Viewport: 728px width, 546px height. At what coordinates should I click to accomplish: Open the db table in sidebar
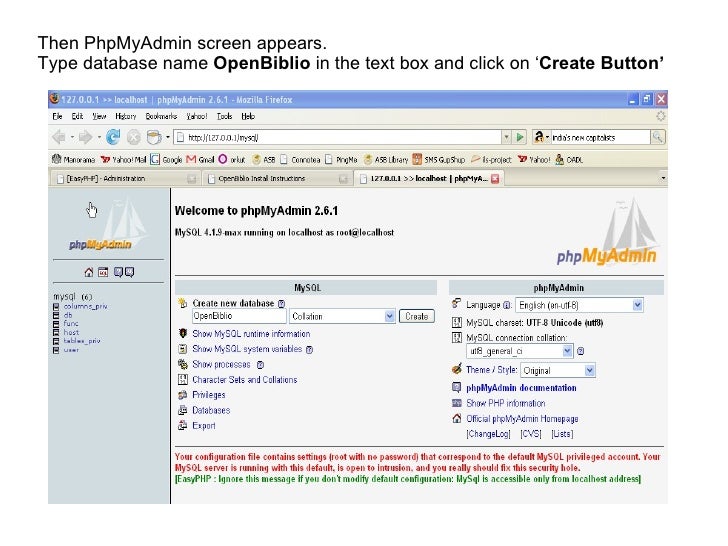[x=68, y=315]
